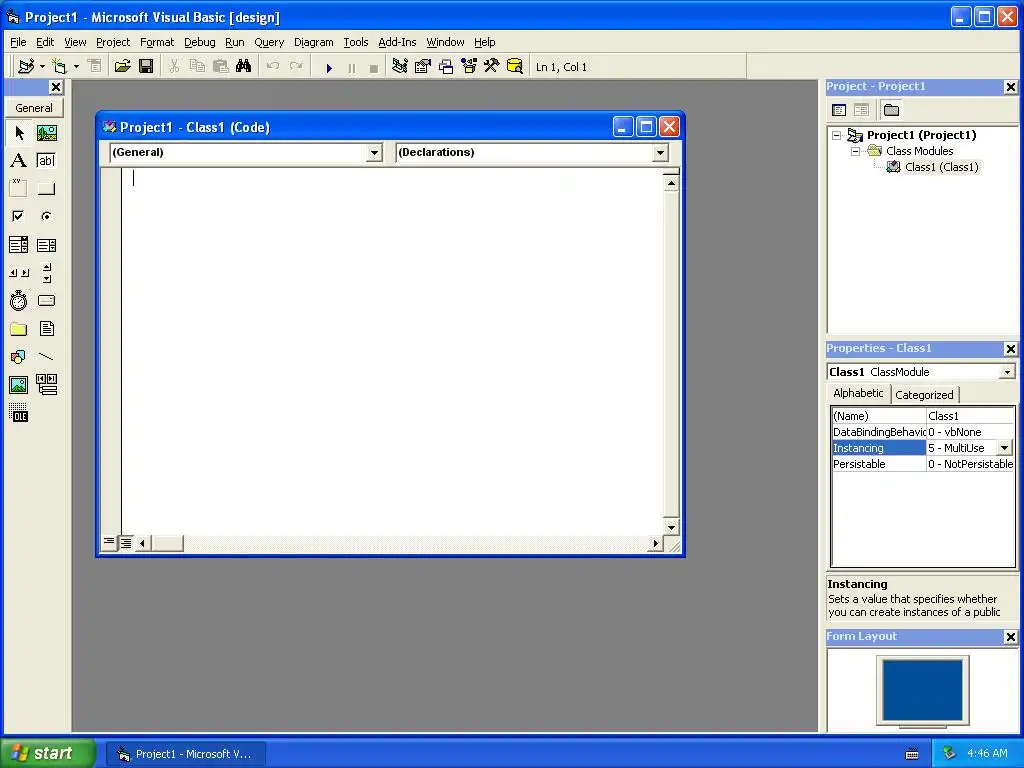Open dropdown arrow beside Add Project icon

(42, 67)
